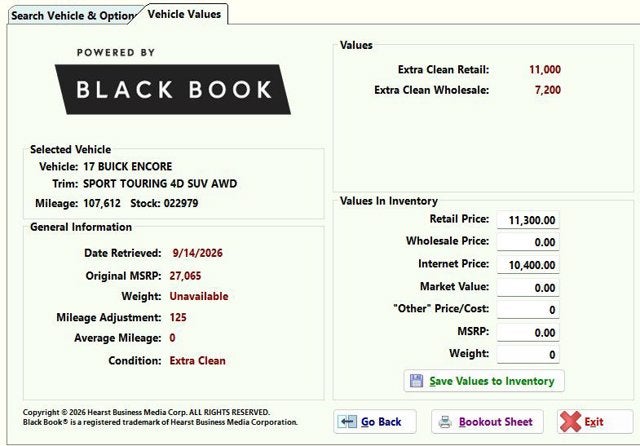Click the Extra Clean Wholesale value 7,200

coord(548,90)
